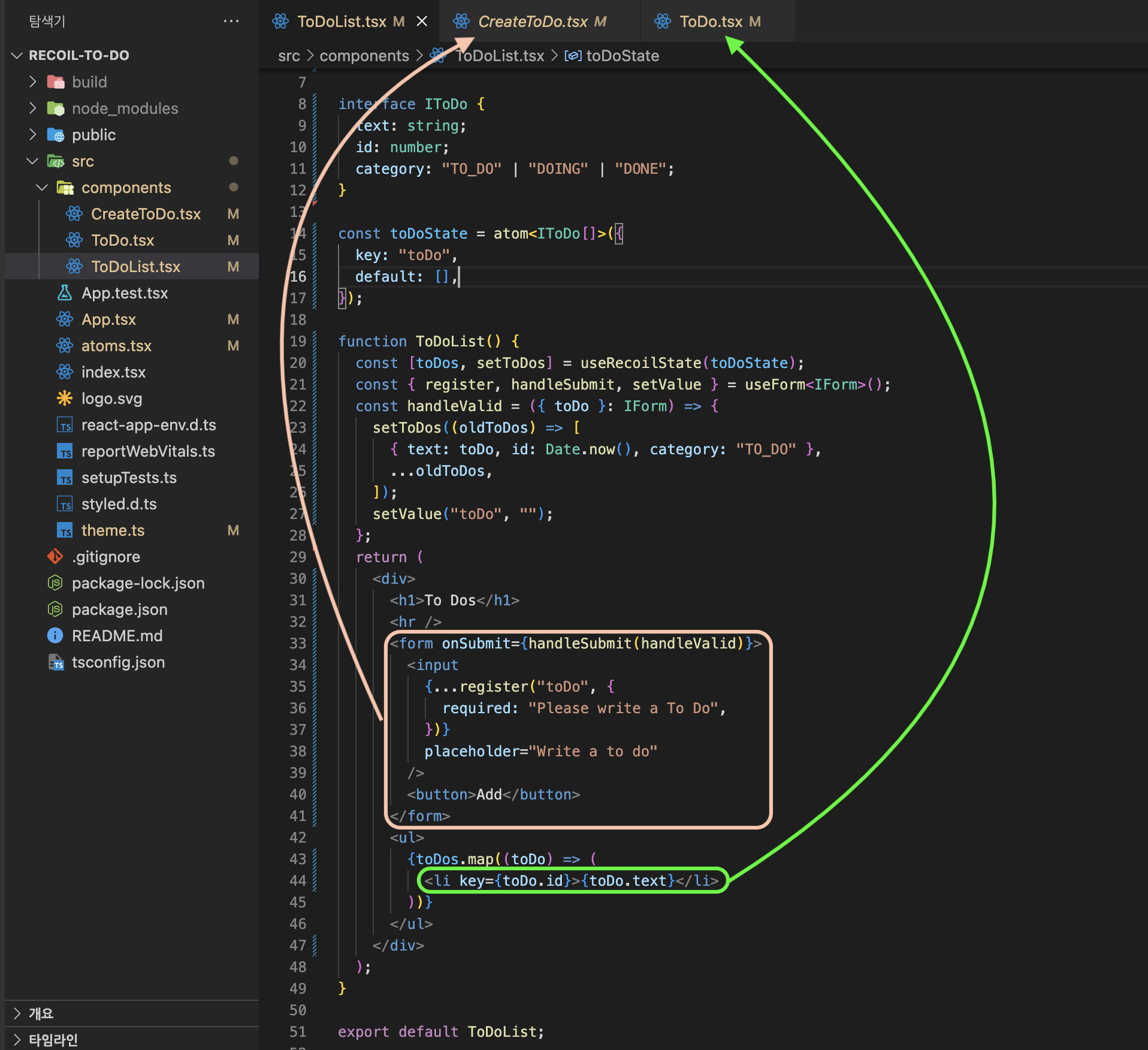Click the components breadcrumb segment
Image resolution: width=1148 pixels, height=1050 pixels.
pos(364,56)
